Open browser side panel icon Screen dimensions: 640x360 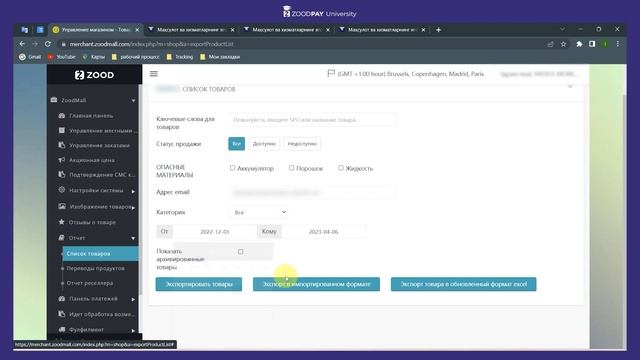pyautogui.click(x=592, y=44)
